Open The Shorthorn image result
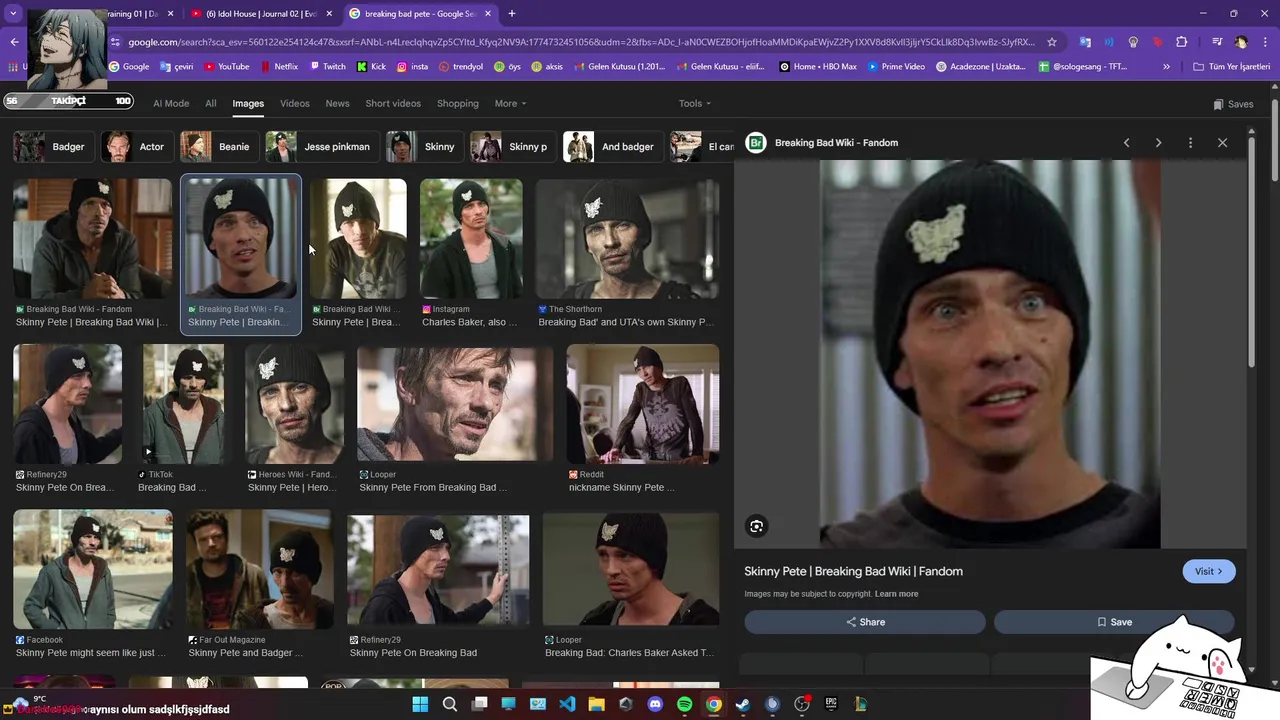 [x=627, y=254]
